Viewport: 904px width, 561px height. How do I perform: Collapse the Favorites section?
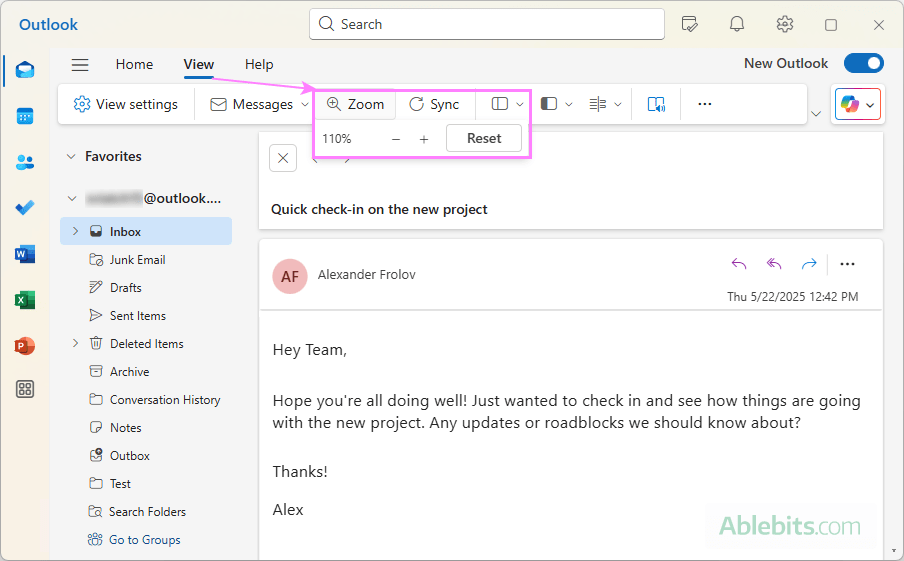tap(71, 156)
